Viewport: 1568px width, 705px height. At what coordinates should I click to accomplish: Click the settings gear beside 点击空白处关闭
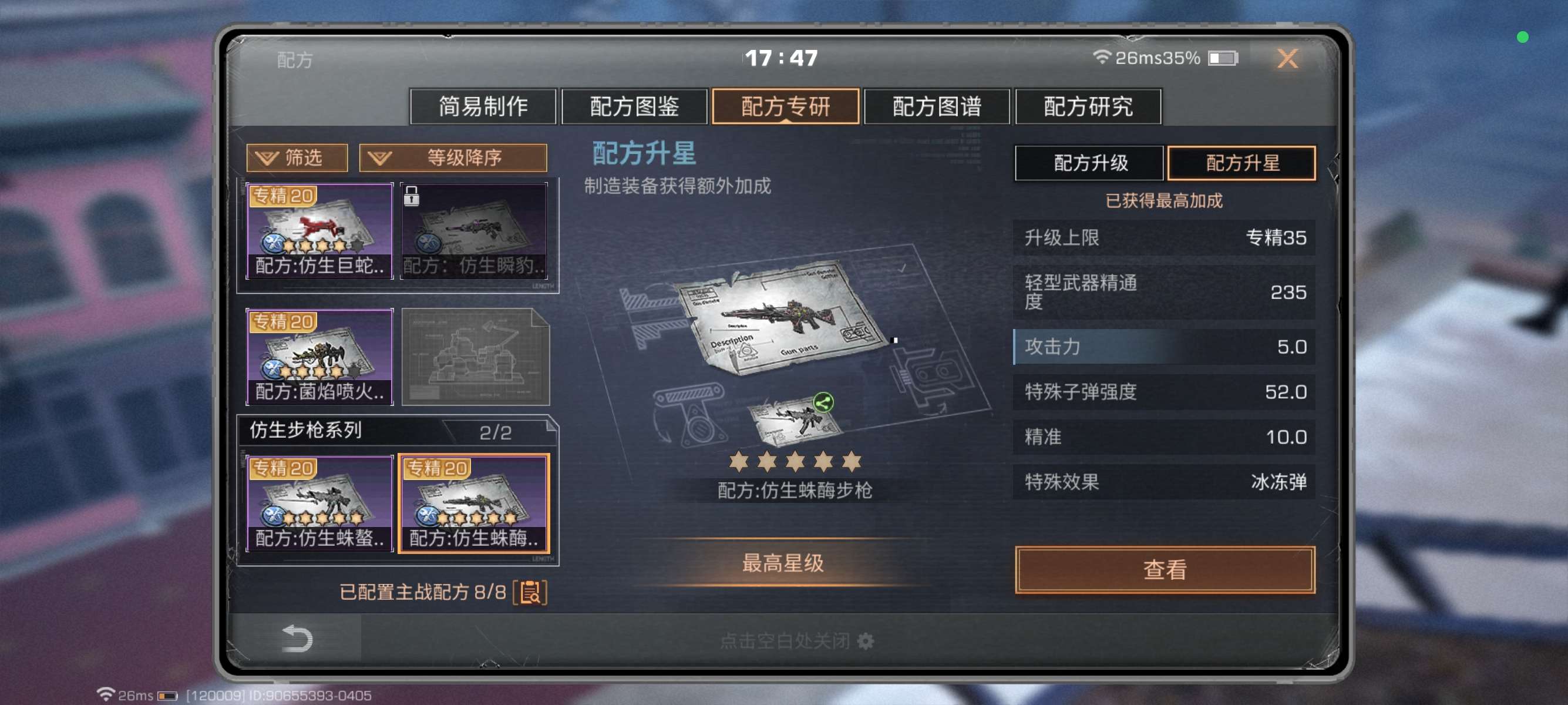pyautogui.click(x=865, y=640)
